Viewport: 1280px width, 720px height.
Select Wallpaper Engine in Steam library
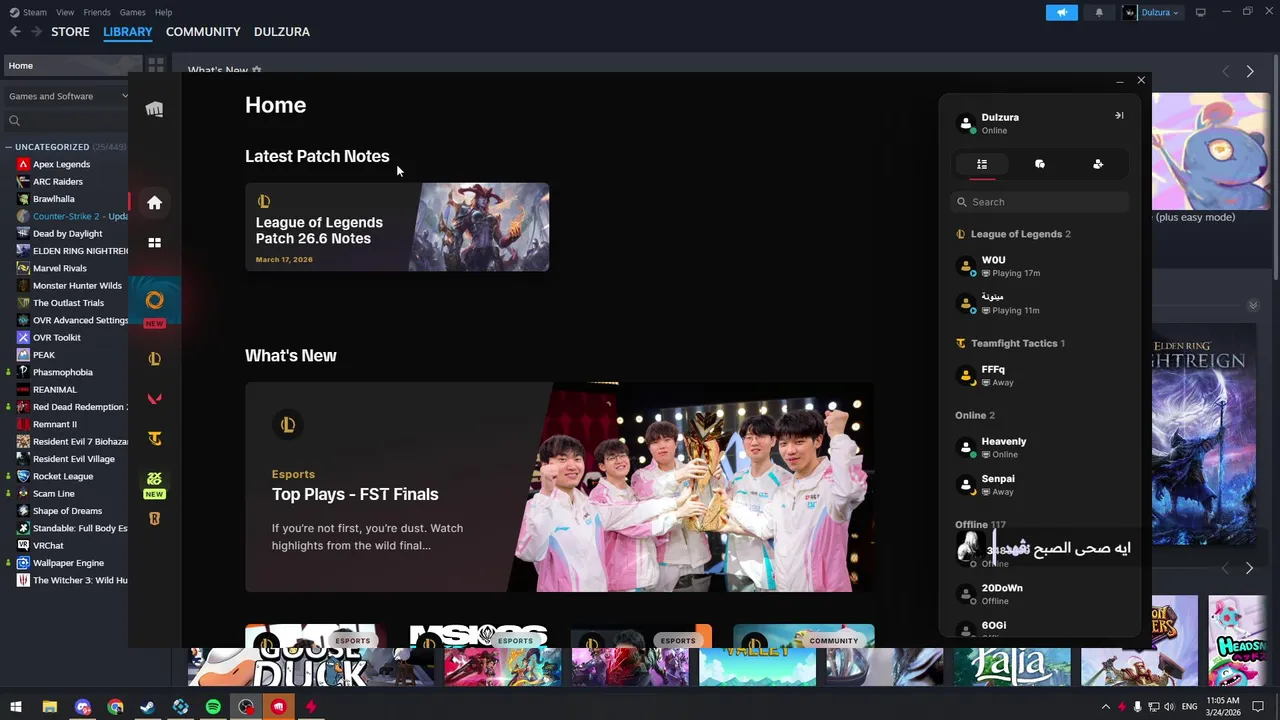point(68,563)
